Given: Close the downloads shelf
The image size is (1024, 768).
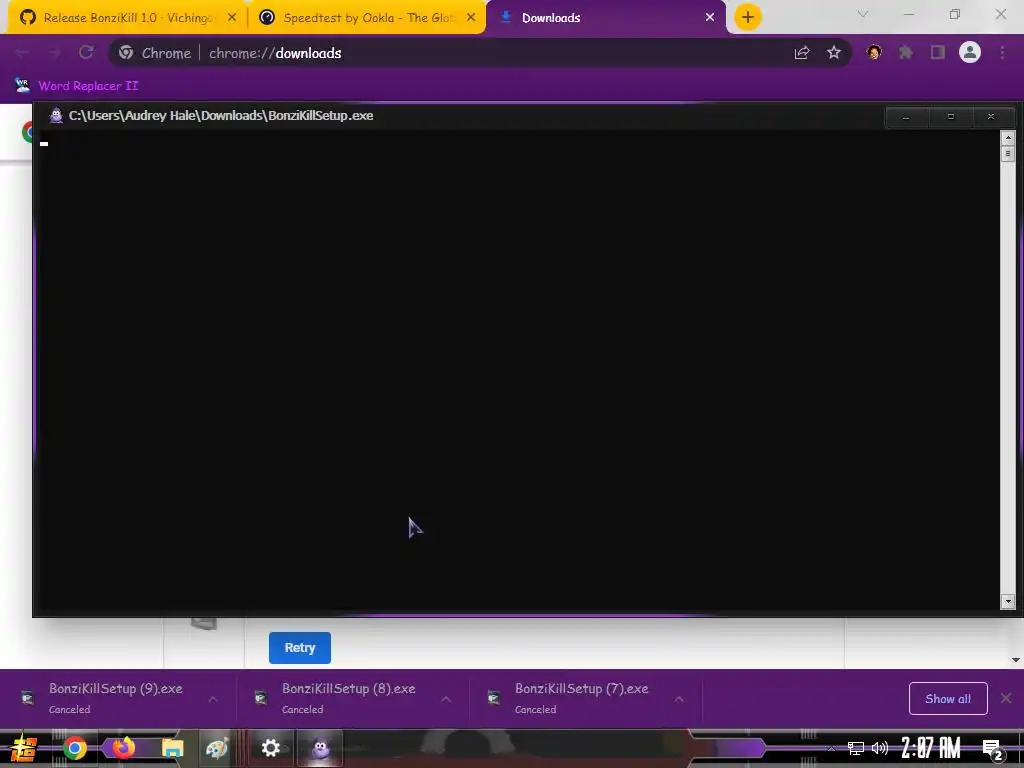Looking at the screenshot, I should tap(1006, 699).
